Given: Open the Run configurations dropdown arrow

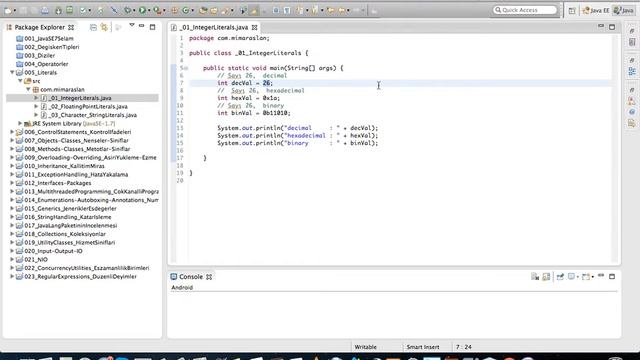Looking at the screenshot, I should [x=149, y=10].
